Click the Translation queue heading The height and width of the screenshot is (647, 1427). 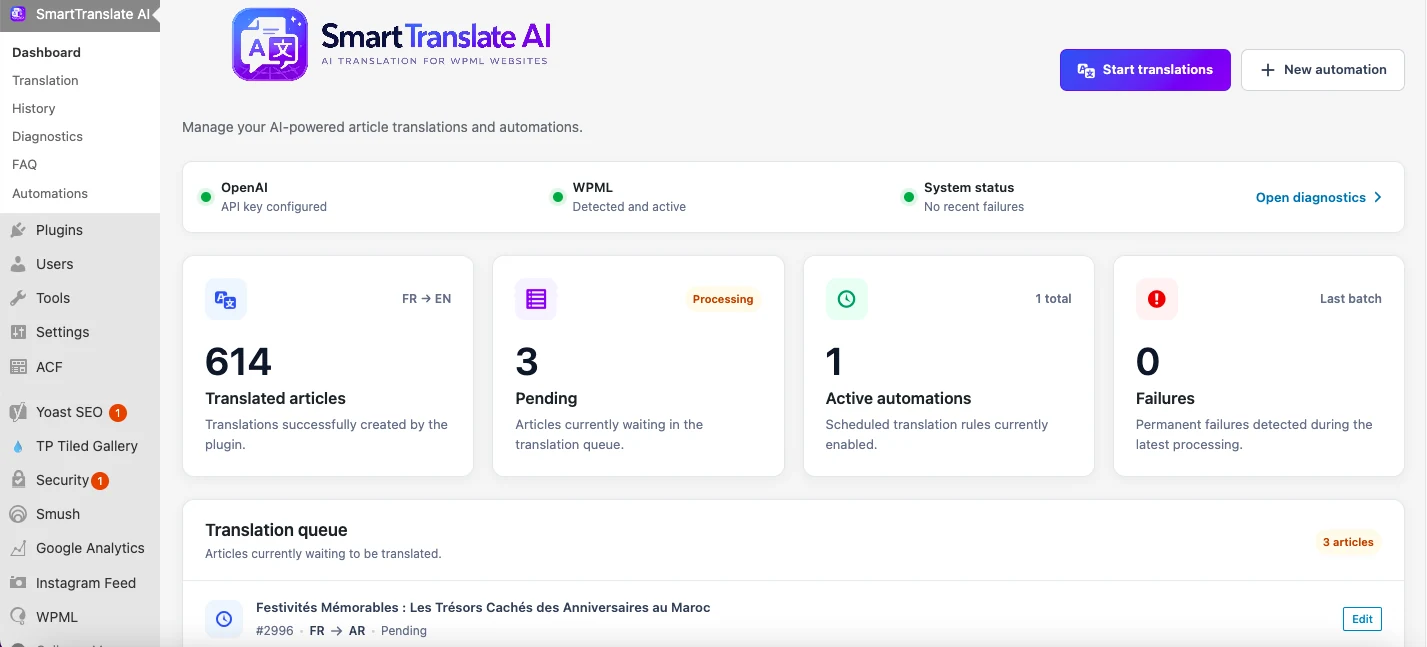[x=276, y=530]
